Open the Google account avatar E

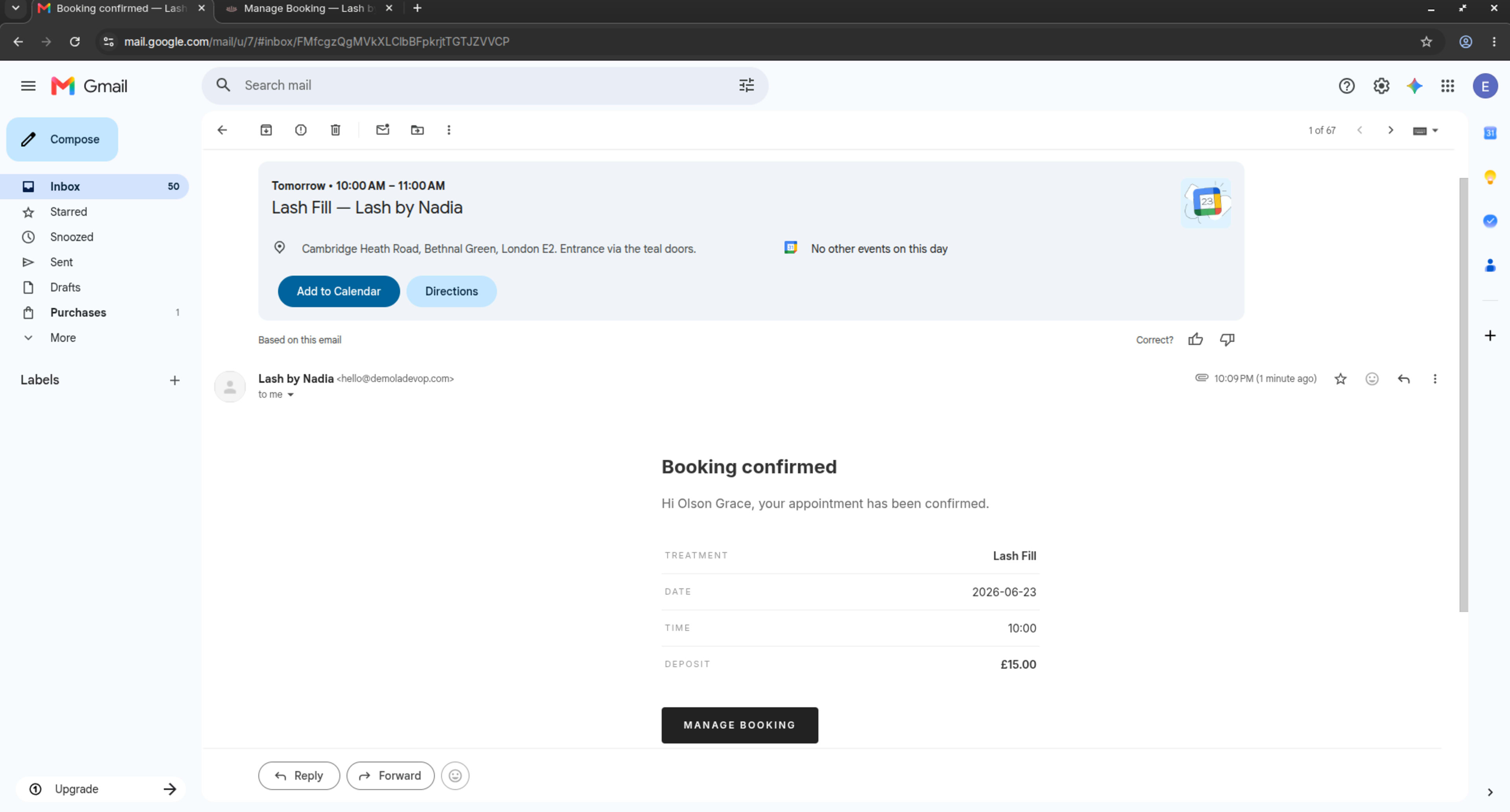coord(1485,86)
